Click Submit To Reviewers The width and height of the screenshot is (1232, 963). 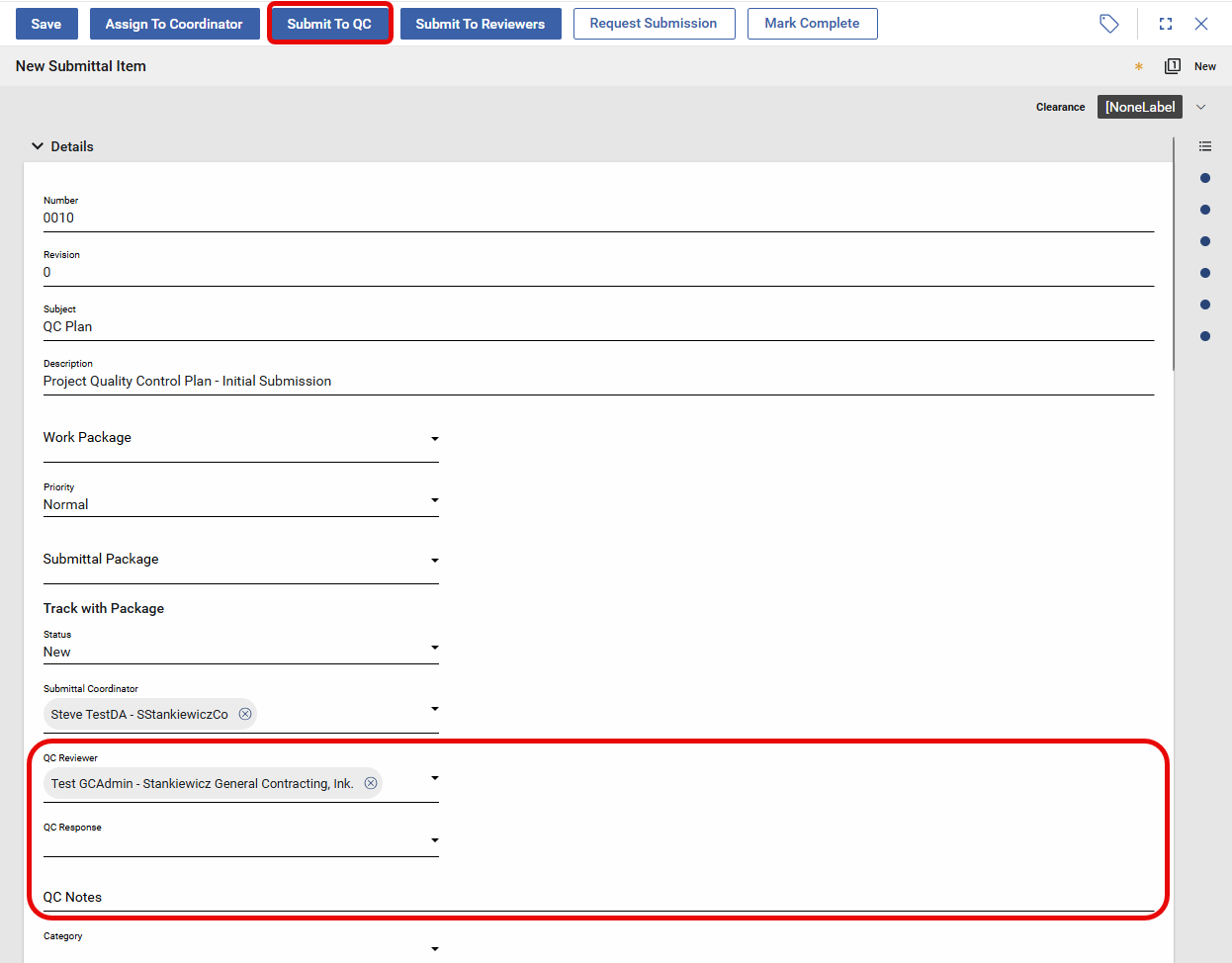click(x=480, y=24)
